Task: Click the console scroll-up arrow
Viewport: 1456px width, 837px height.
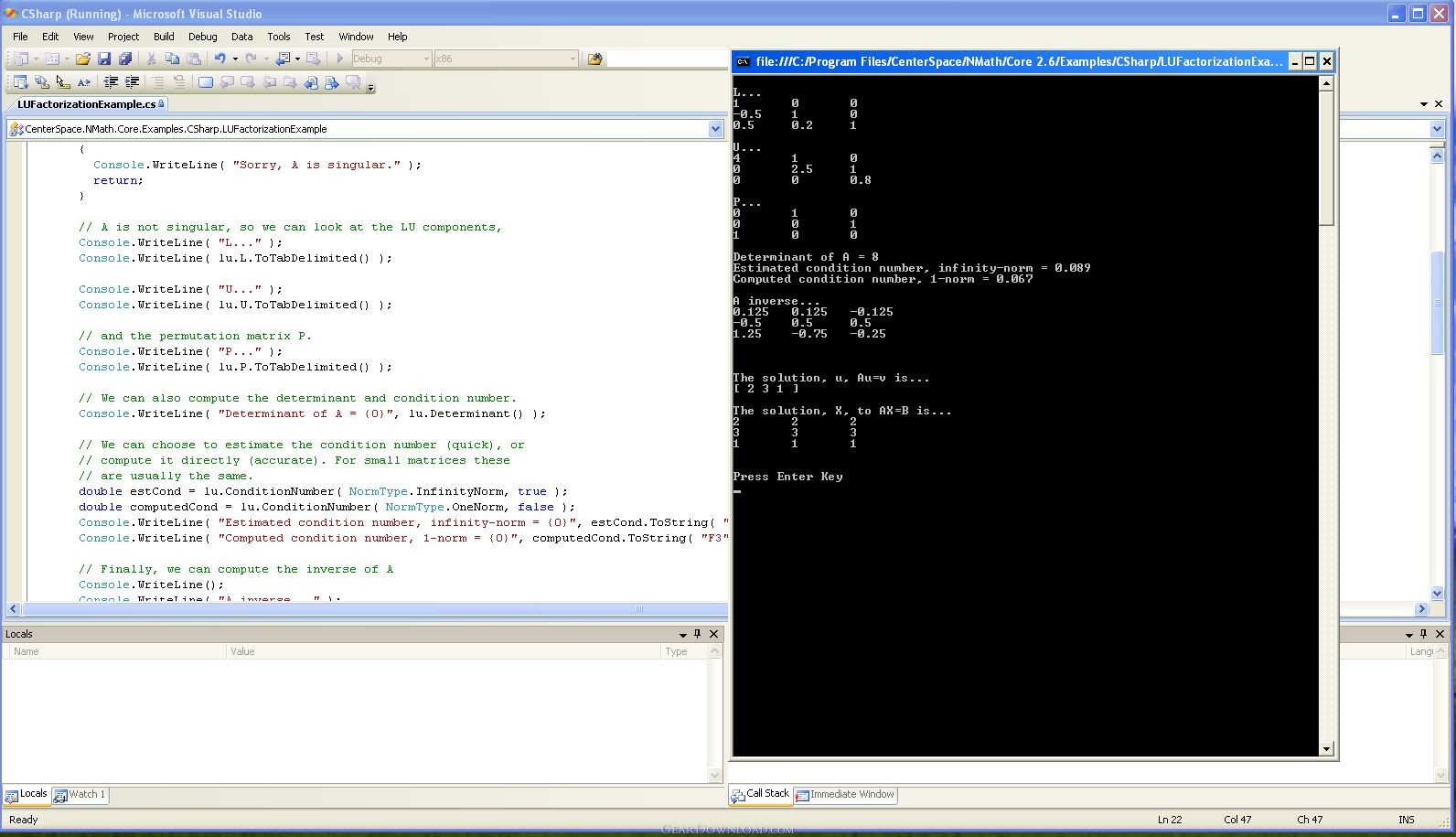Action: (1326, 83)
